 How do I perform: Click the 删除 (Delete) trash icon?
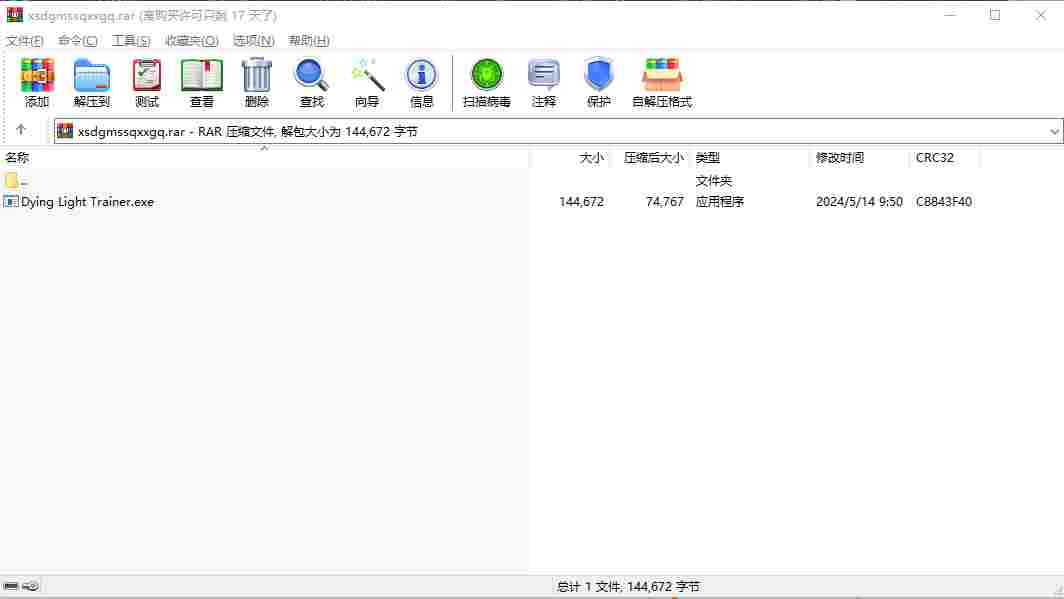tap(256, 83)
